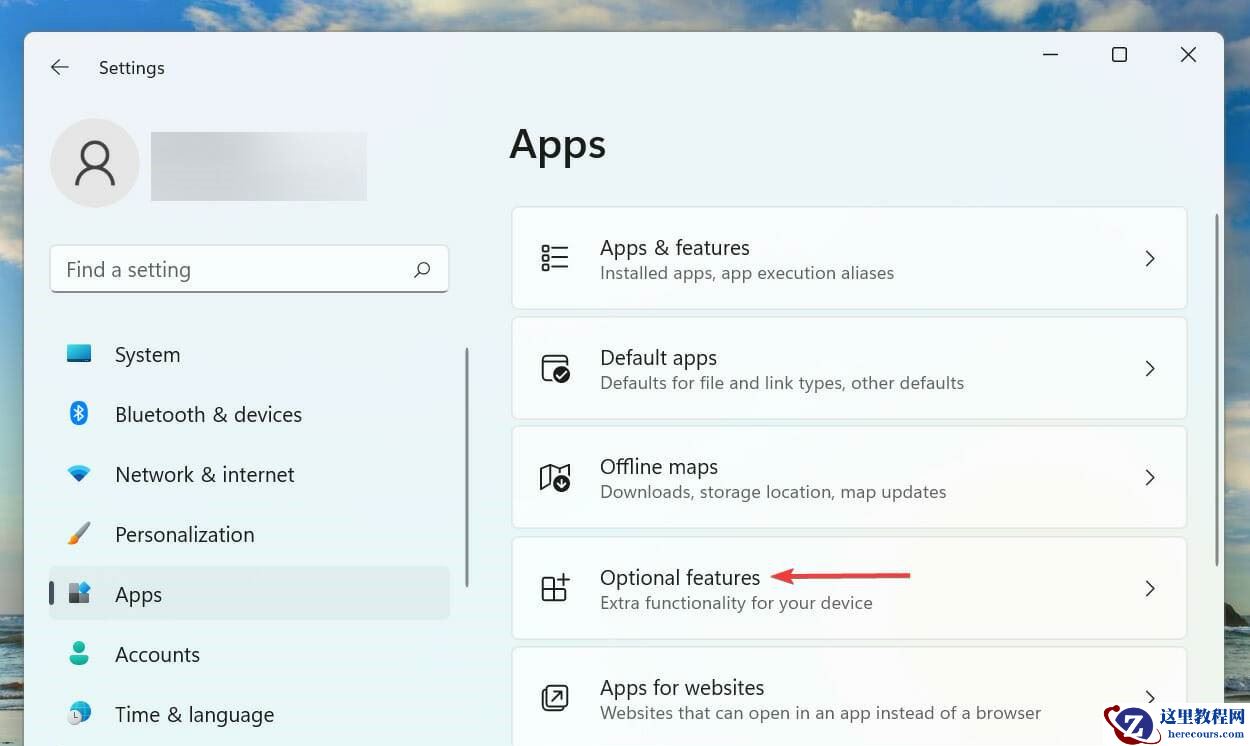Select the Bluetooth icon in sidebar

pyautogui.click(x=79, y=413)
